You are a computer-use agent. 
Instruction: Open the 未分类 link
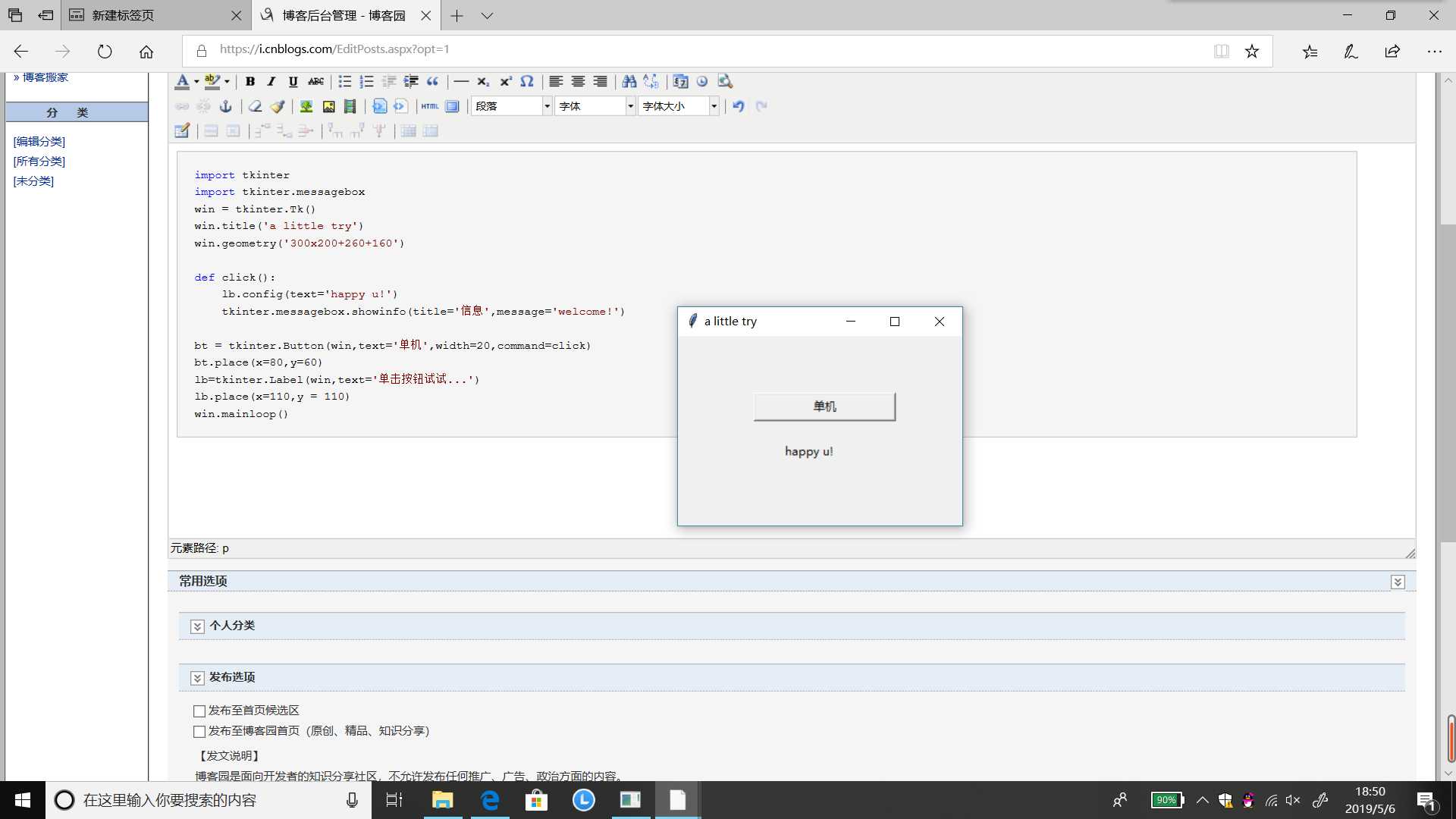coord(33,181)
